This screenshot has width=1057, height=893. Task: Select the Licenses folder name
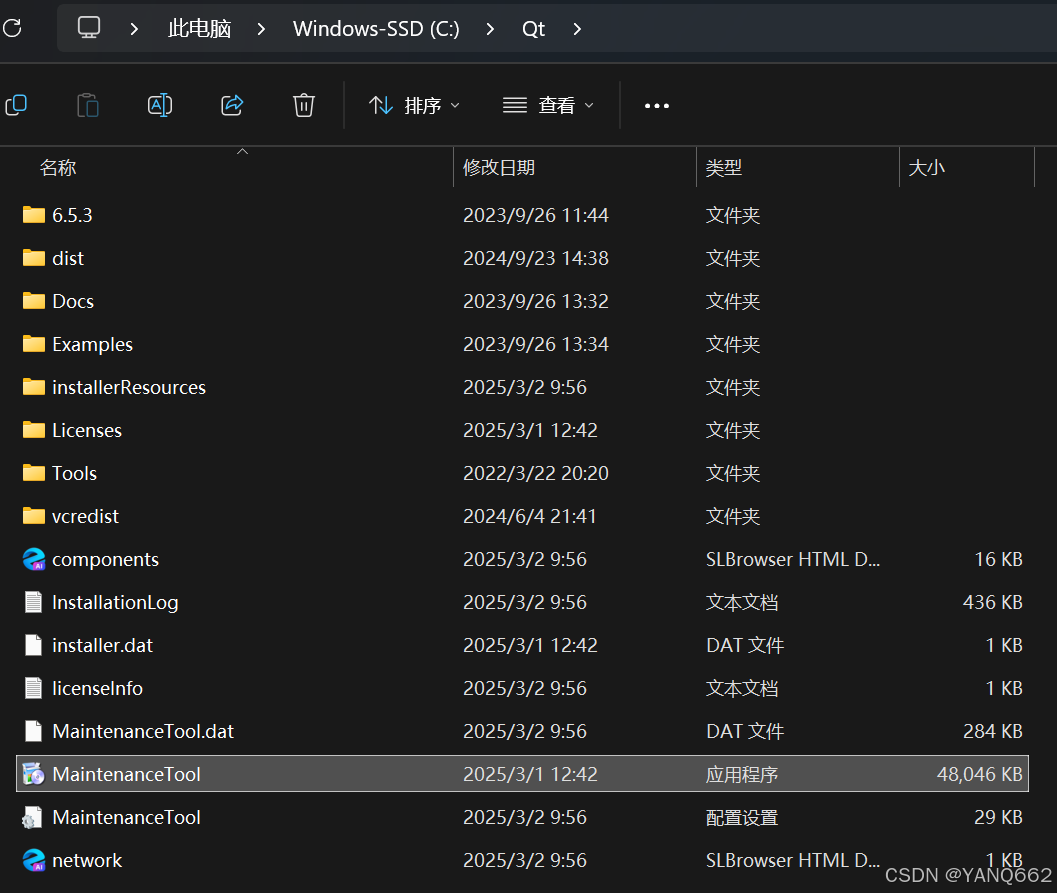point(87,430)
